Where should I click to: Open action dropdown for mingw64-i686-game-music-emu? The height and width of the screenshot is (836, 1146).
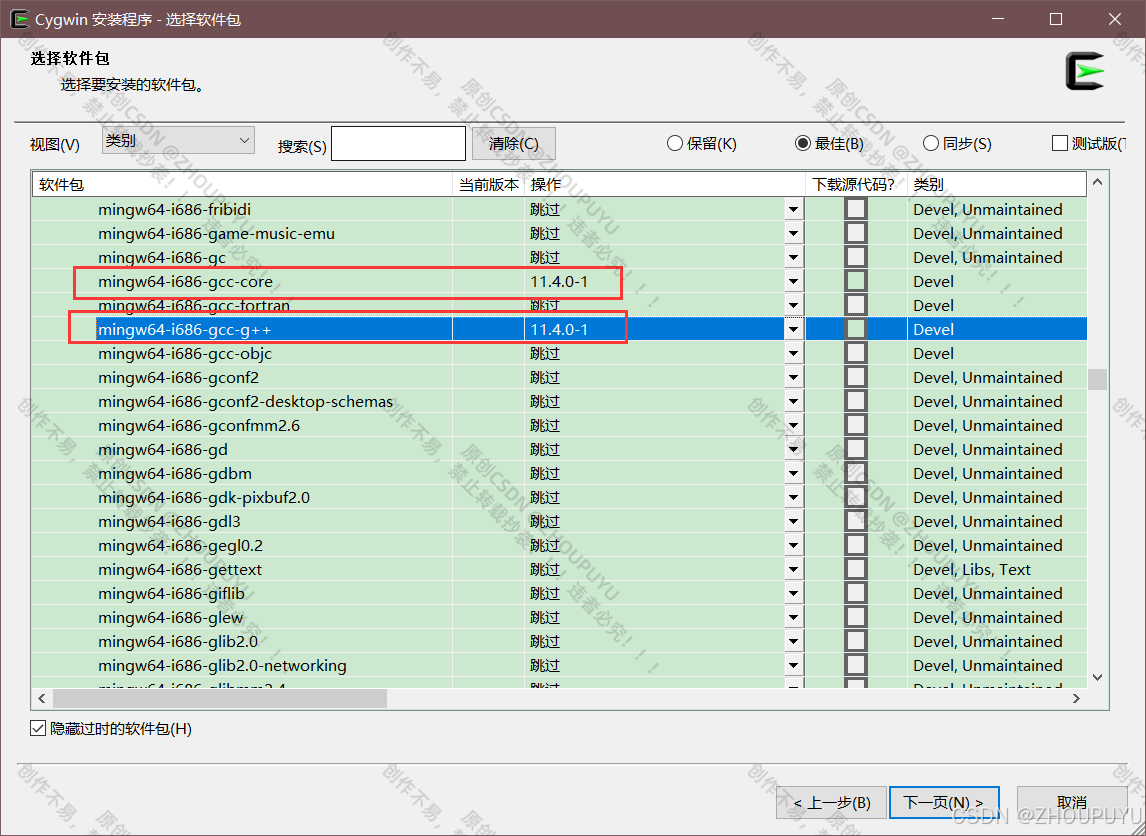tap(794, 234)
